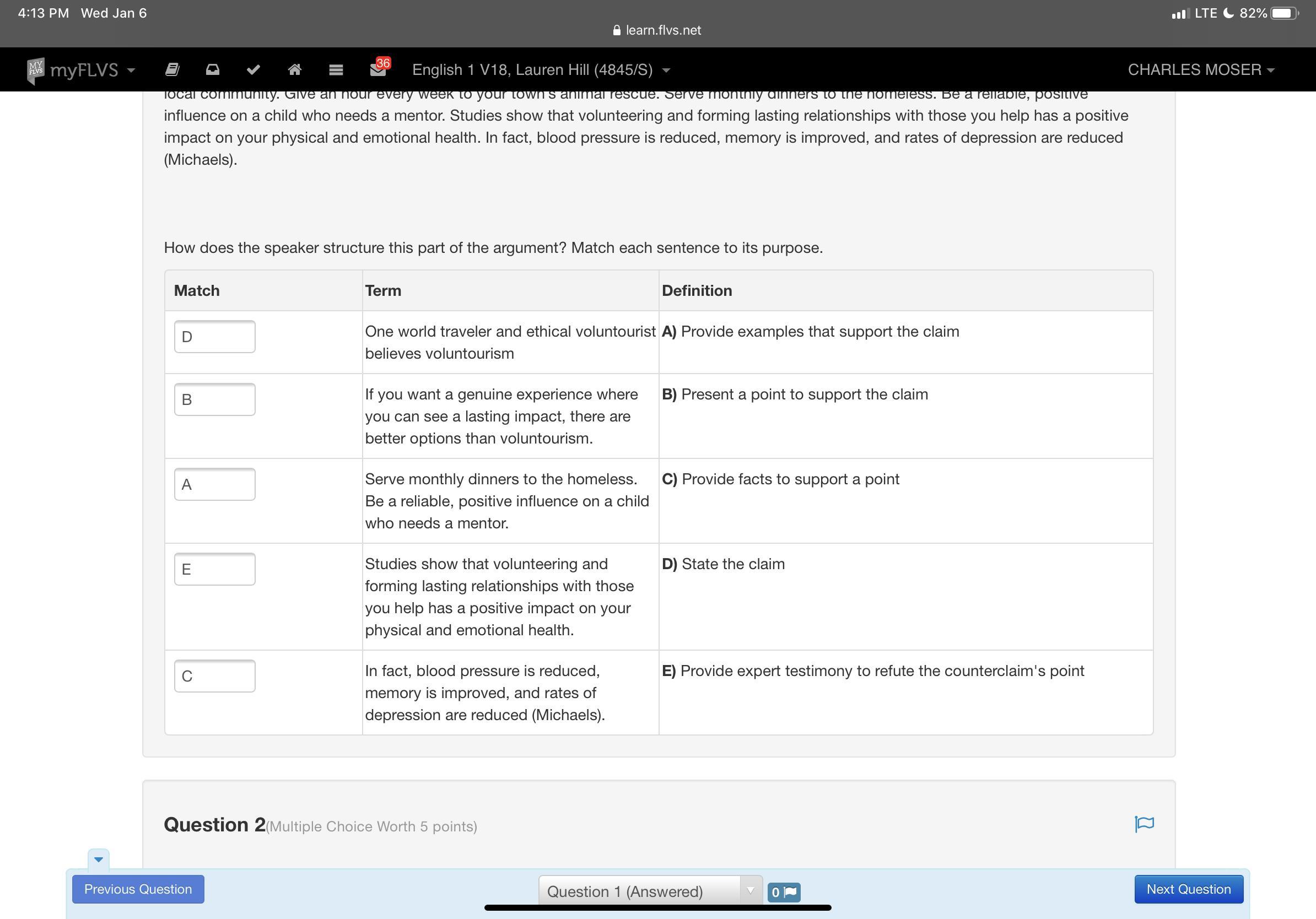Expand CHARLES MOSER user menu
Viewport: 1316px width, 919px height.
(1200, 70)
